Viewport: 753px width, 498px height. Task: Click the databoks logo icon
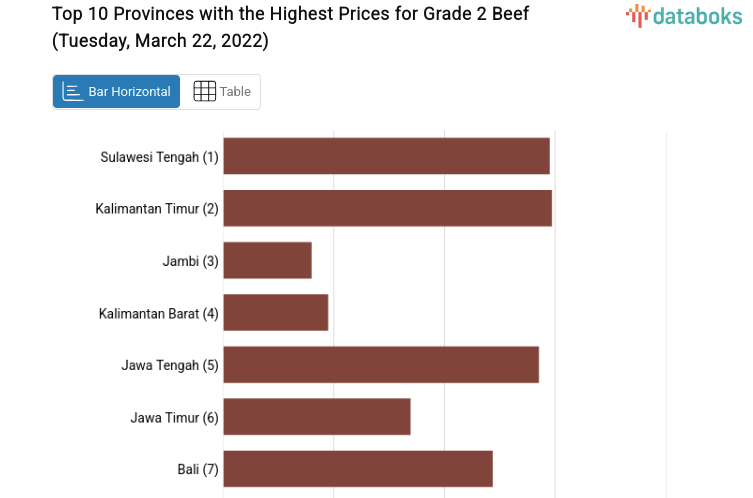click(x=637, y=15)
